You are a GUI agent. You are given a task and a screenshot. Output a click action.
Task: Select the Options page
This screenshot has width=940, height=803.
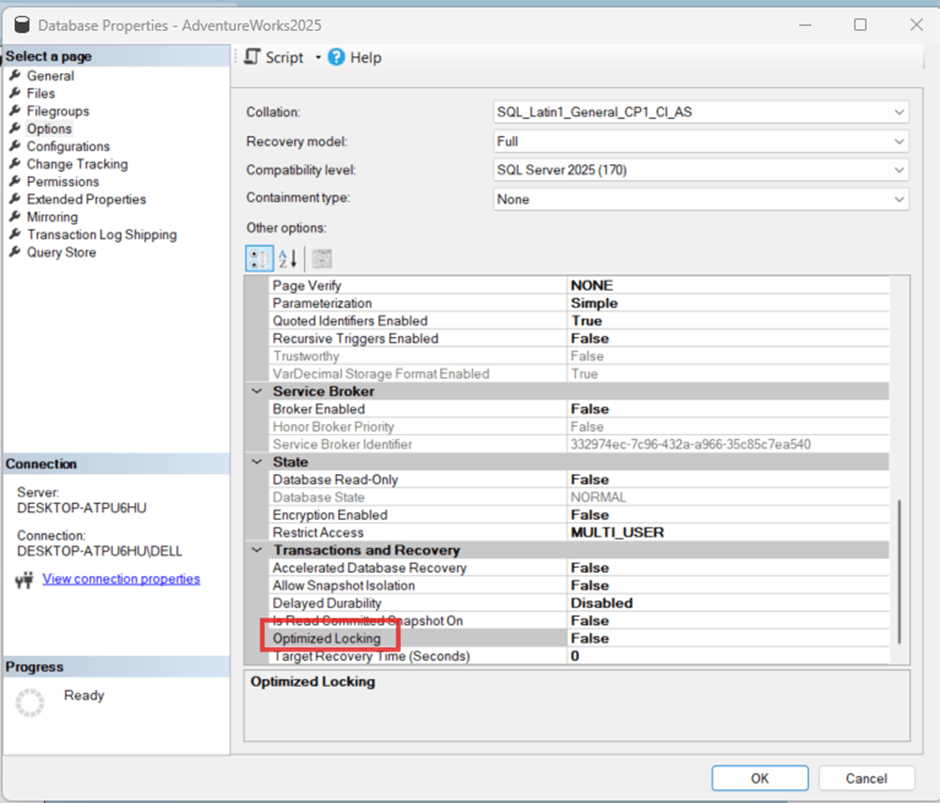pos(49,128)
